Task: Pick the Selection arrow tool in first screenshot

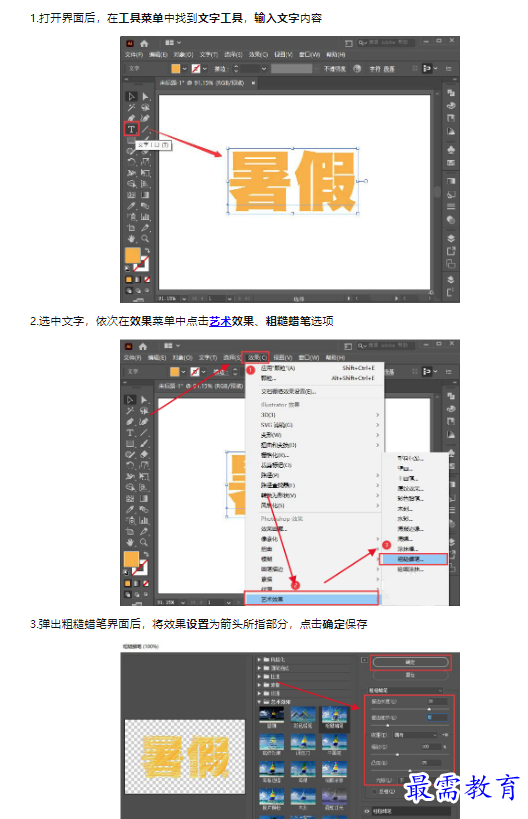Action: point(131,96)
